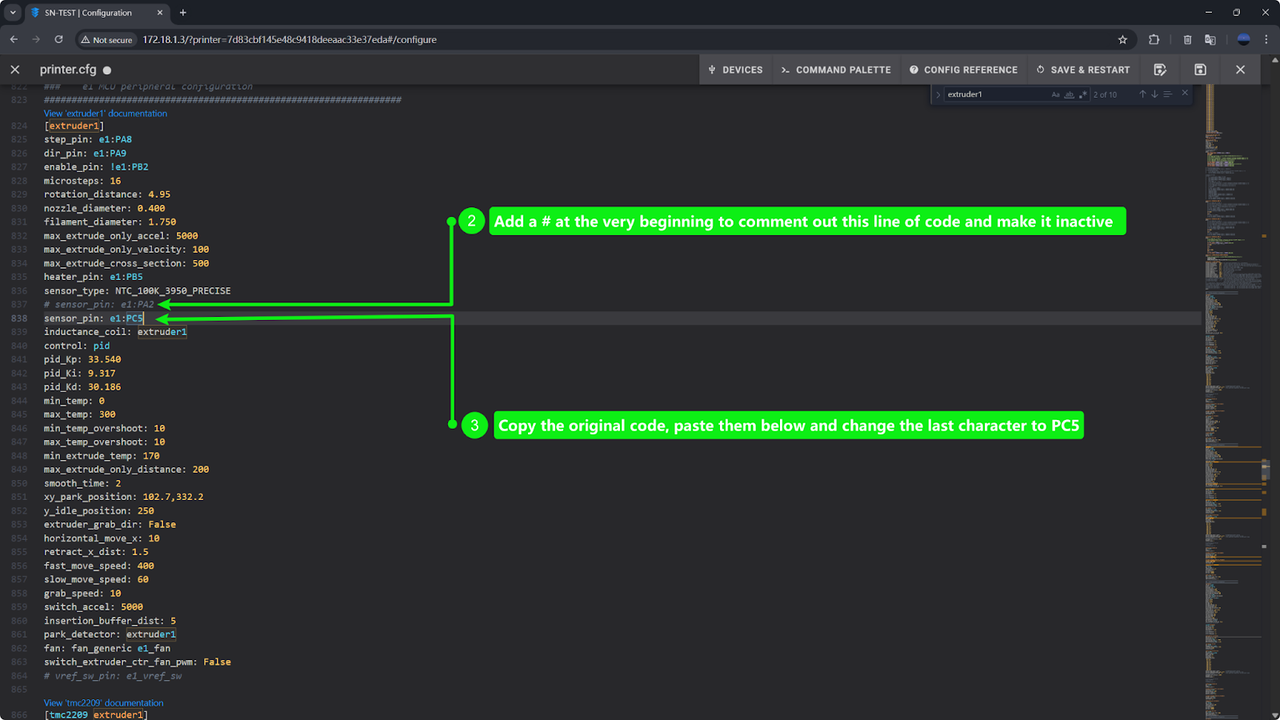The height and width of the screenshot is (720, 1280).
Task: Click the Save file floppy disk icon
Action: tap(1200, 70)
